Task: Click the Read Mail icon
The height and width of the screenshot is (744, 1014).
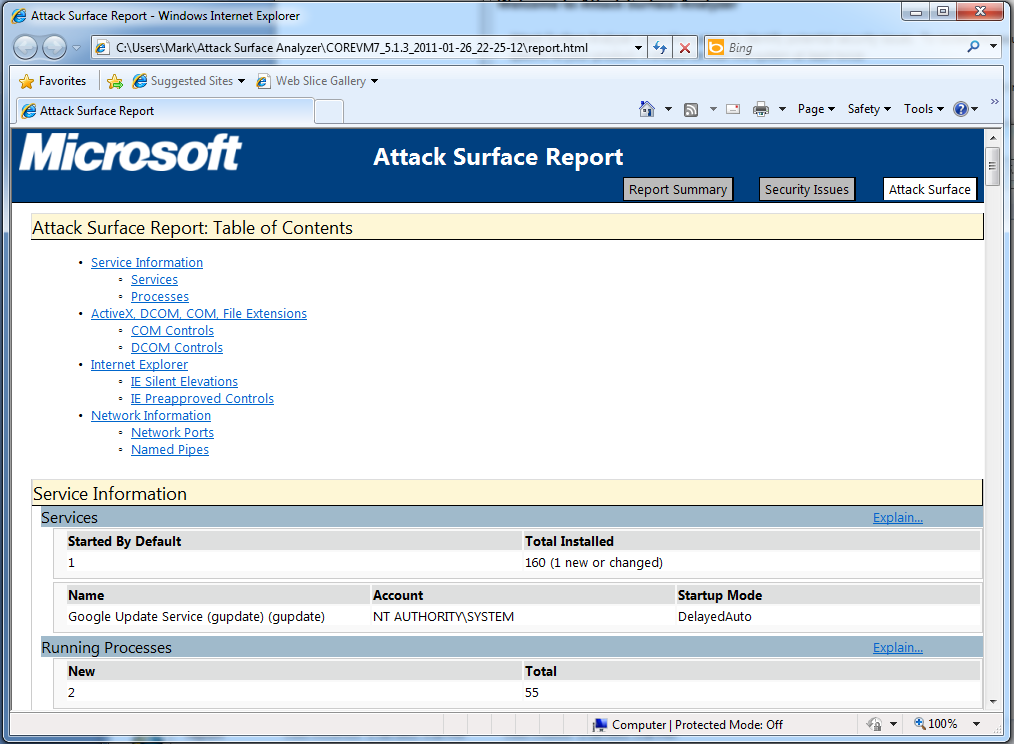Action: 733,109
